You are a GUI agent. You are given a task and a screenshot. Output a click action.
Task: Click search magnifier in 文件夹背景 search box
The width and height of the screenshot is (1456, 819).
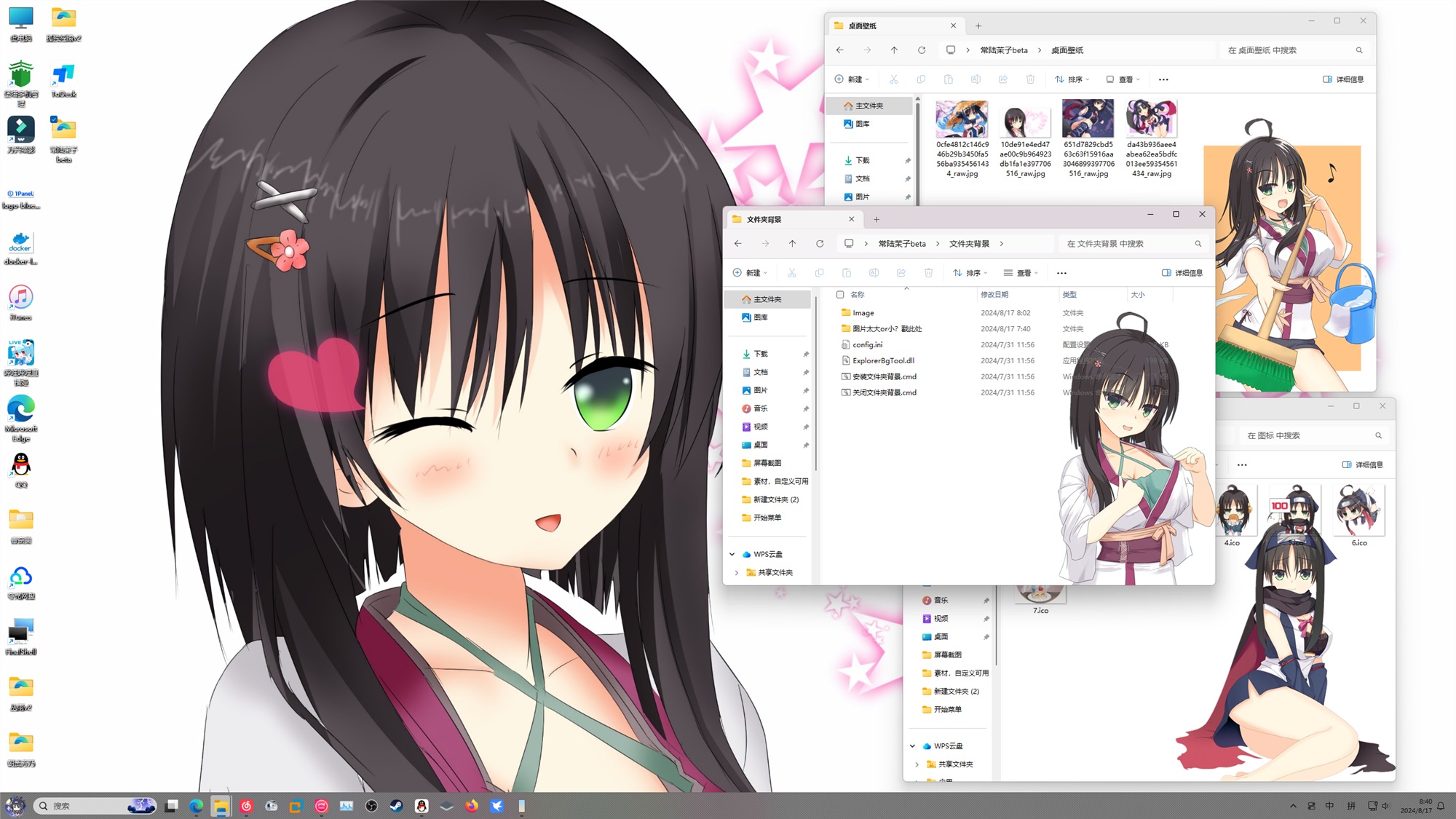[1198, 244]
